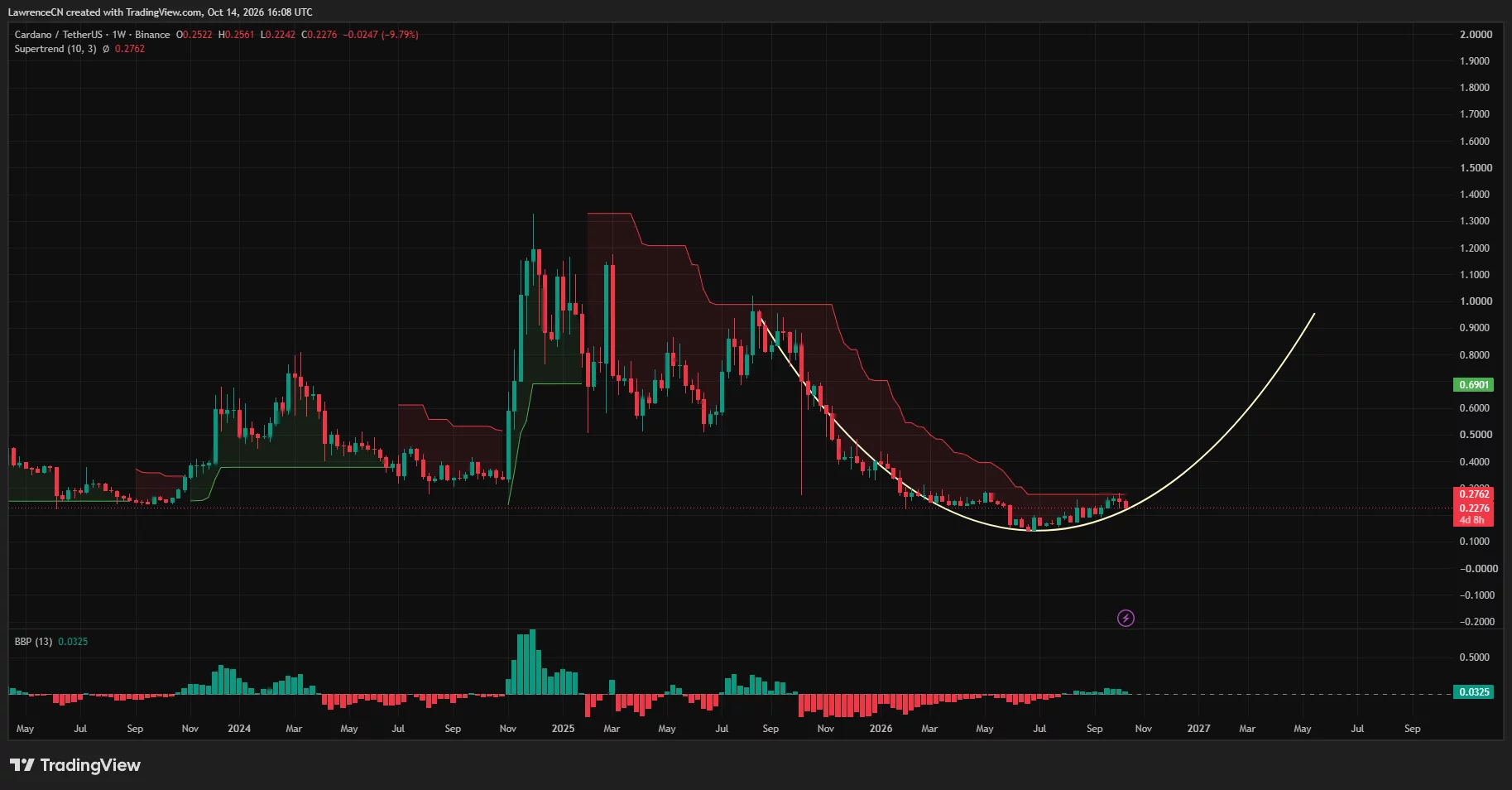Click the 4d 8h countdown label
This screenshot has height=790, width=1512.
(x=1472, y=520)
